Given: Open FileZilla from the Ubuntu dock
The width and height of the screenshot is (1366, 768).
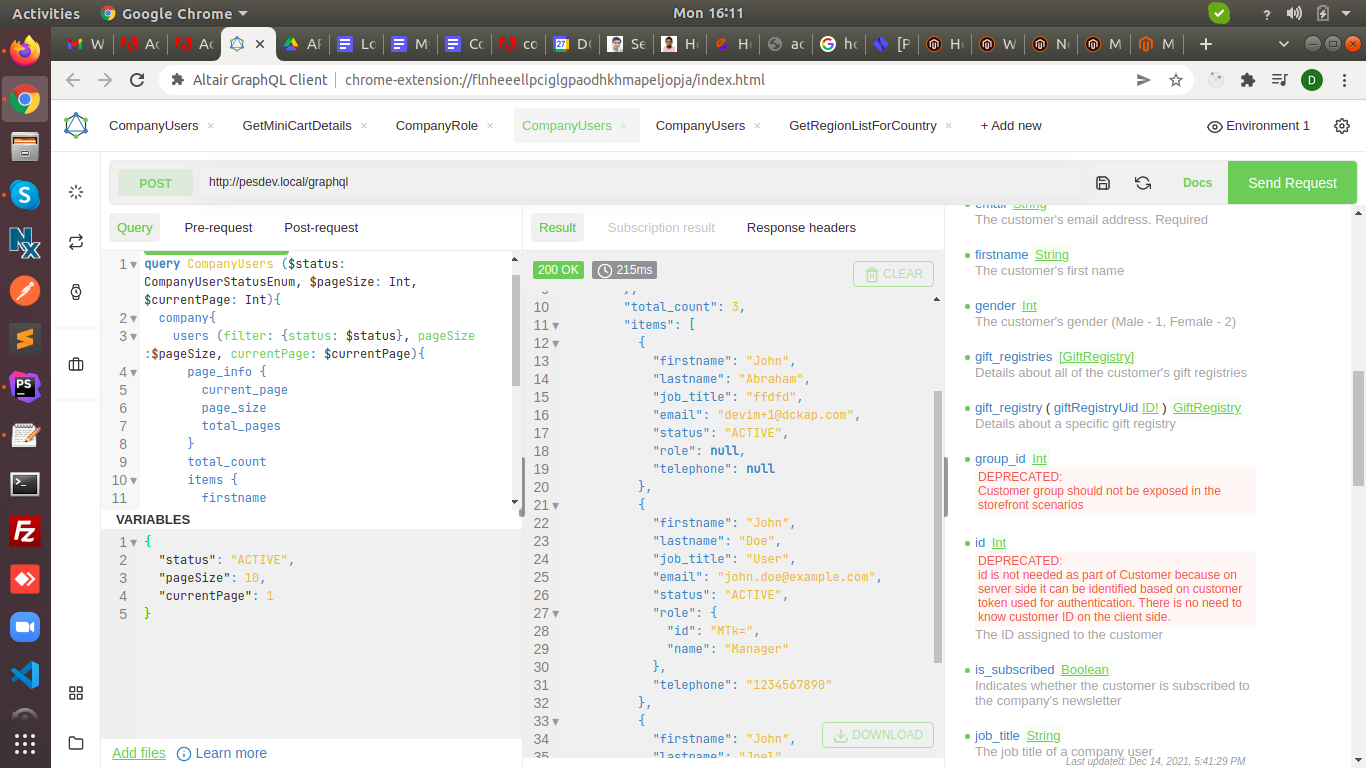Looking at the screenshot, I should pos(24,531).
